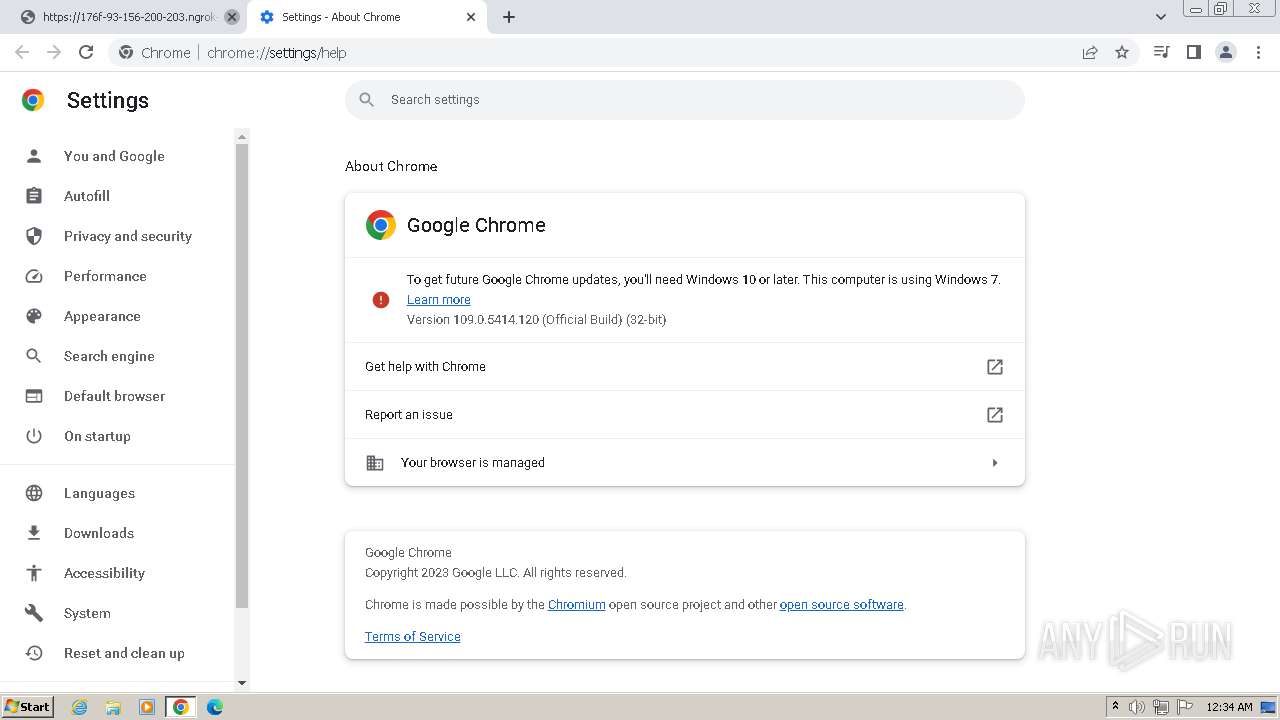Open the media controls icon in the toolbar

tap(1161, 52)
